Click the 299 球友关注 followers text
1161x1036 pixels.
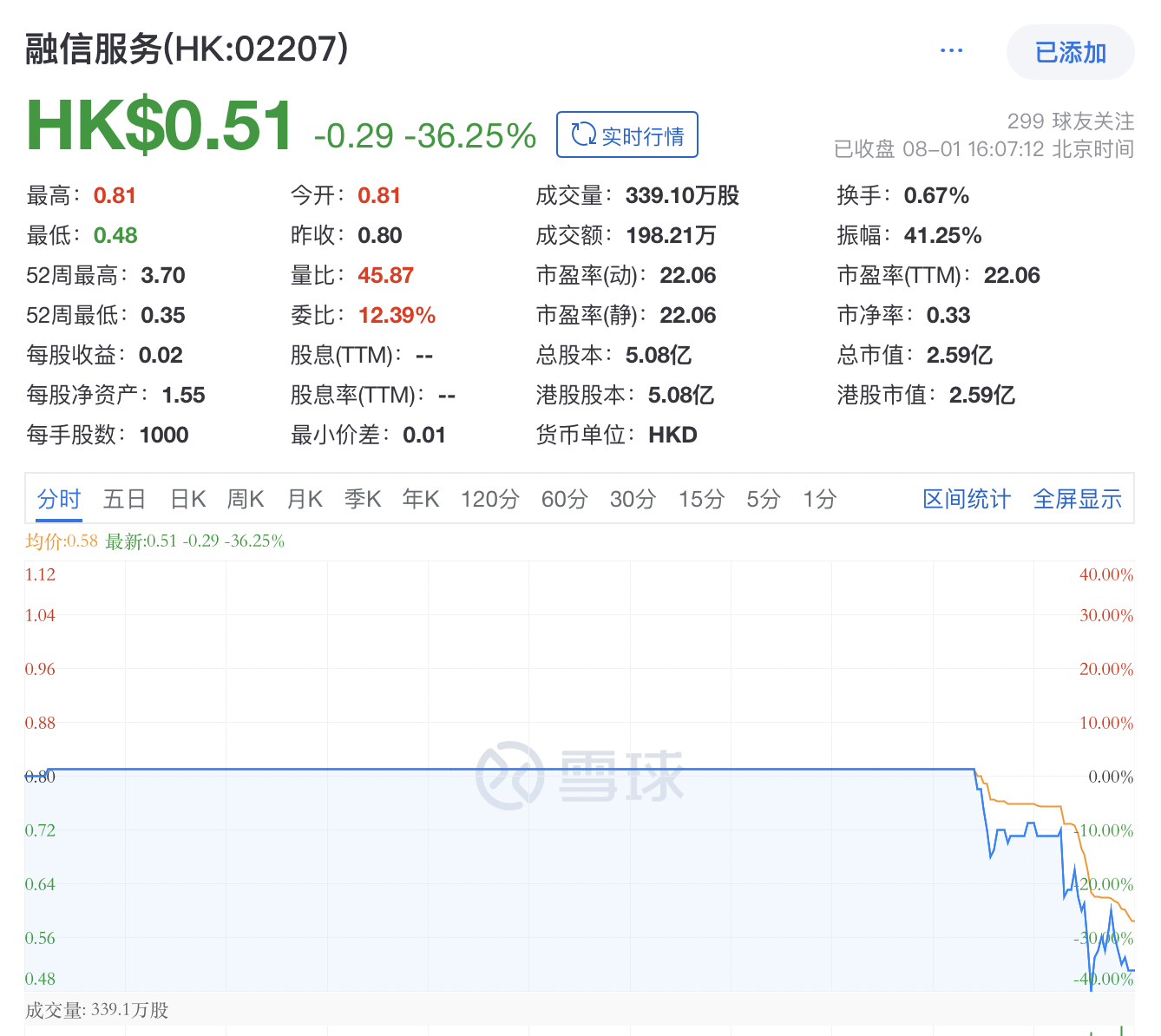point(1071,121)
